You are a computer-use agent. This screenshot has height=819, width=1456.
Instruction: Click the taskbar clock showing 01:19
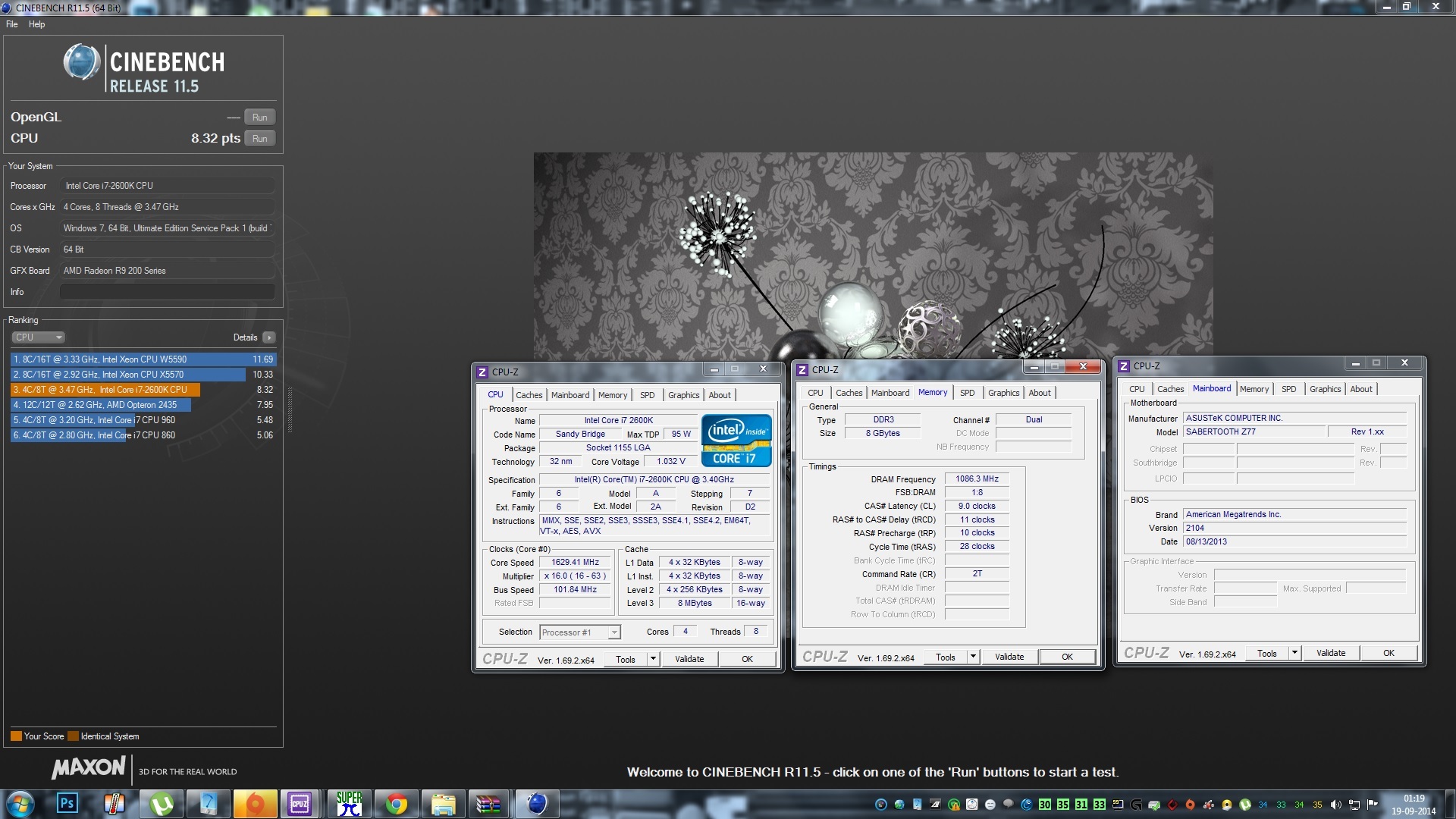(x=1414, y=805)
